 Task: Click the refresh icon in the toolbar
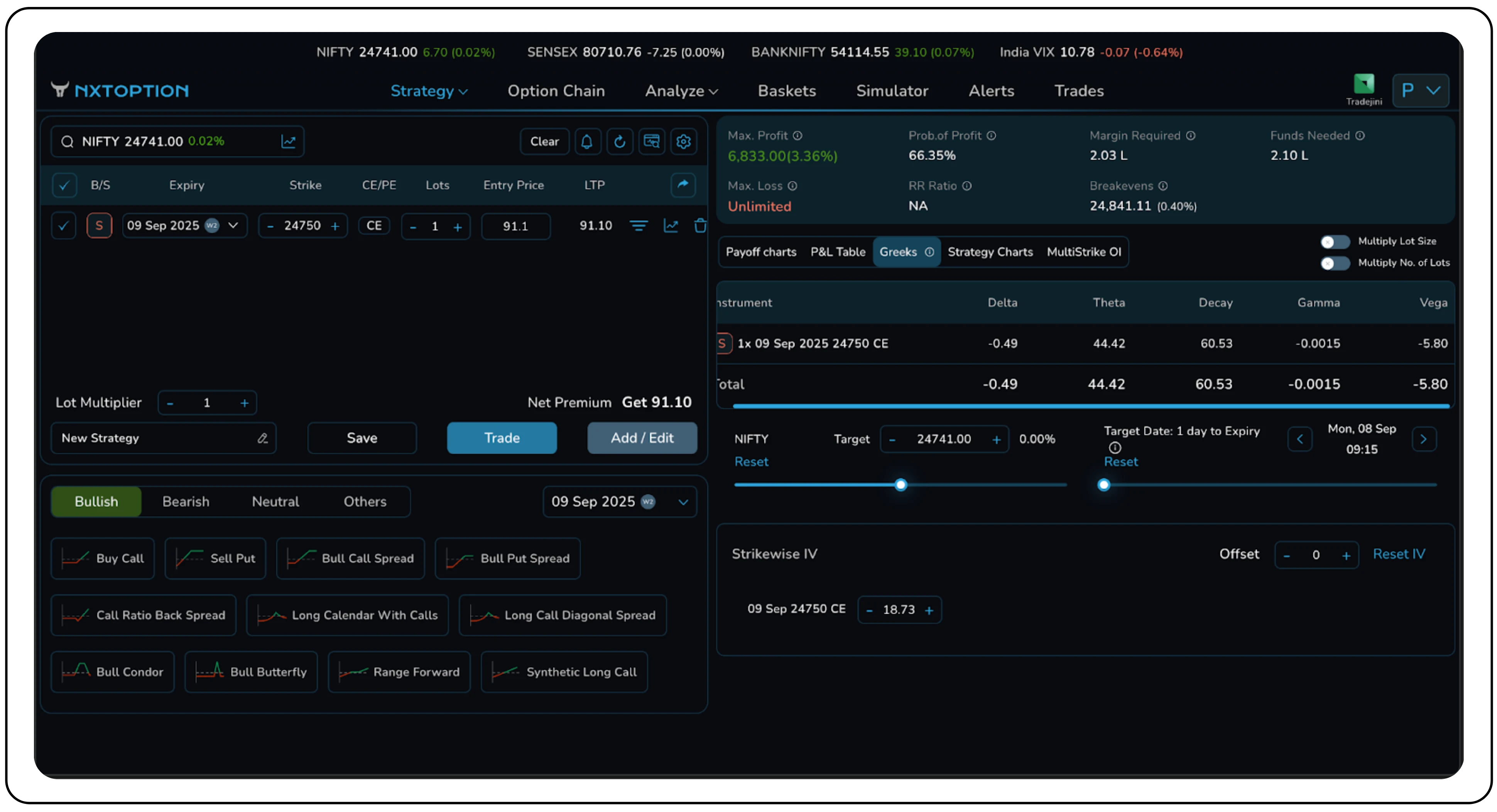620,142
